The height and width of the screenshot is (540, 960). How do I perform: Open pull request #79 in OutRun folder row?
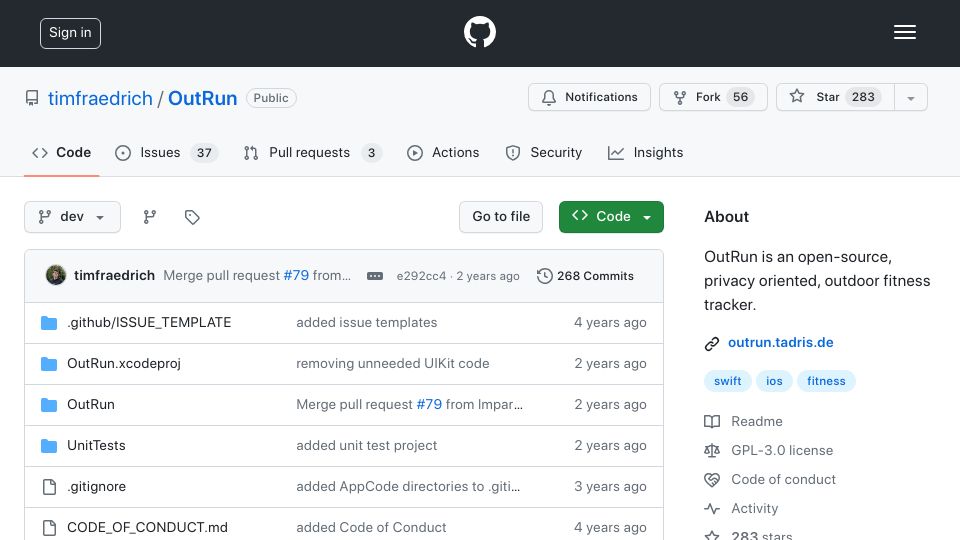(x=429, y=405)
